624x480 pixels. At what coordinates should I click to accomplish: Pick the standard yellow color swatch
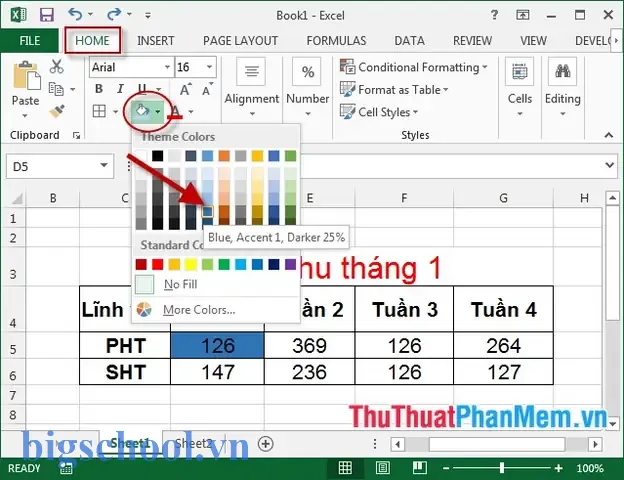point(191,264)
